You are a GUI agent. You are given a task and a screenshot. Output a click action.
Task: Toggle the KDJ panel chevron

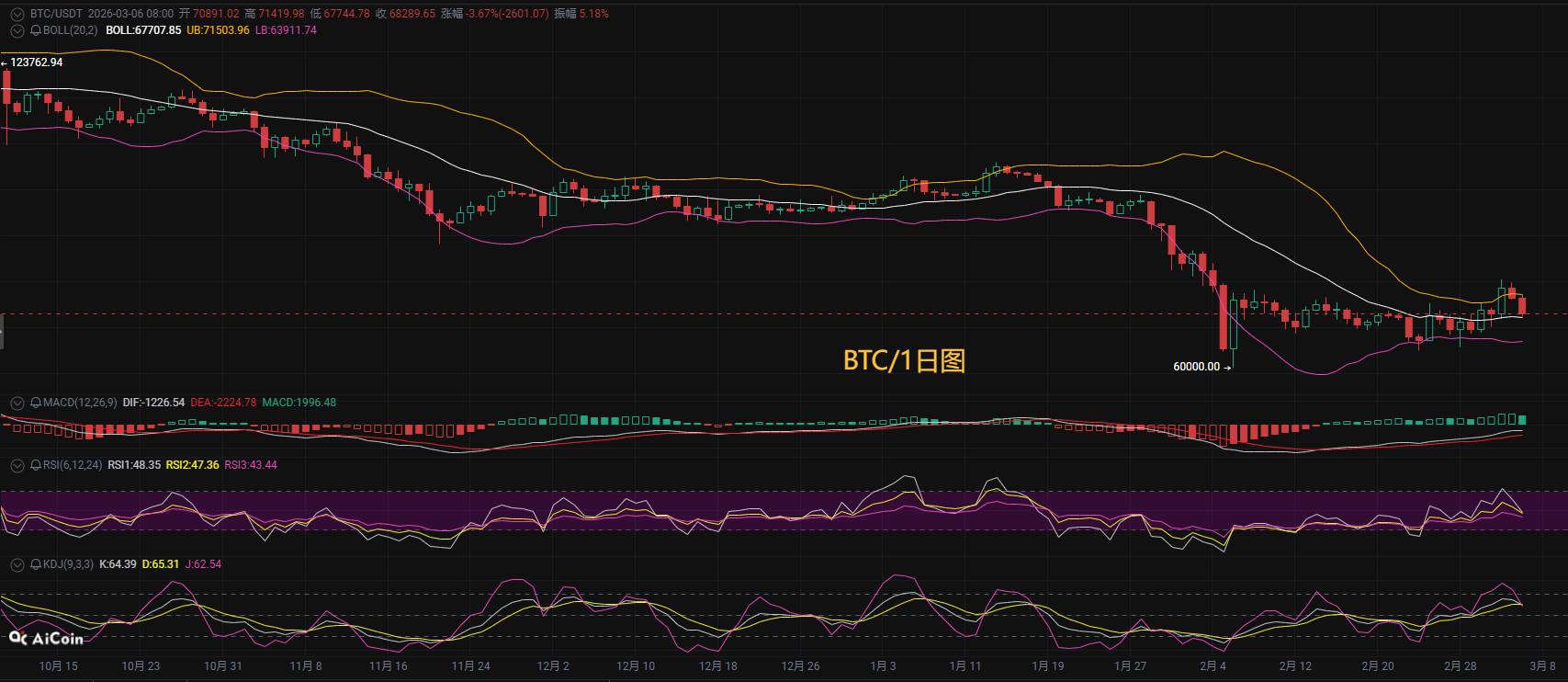[17, 564]
